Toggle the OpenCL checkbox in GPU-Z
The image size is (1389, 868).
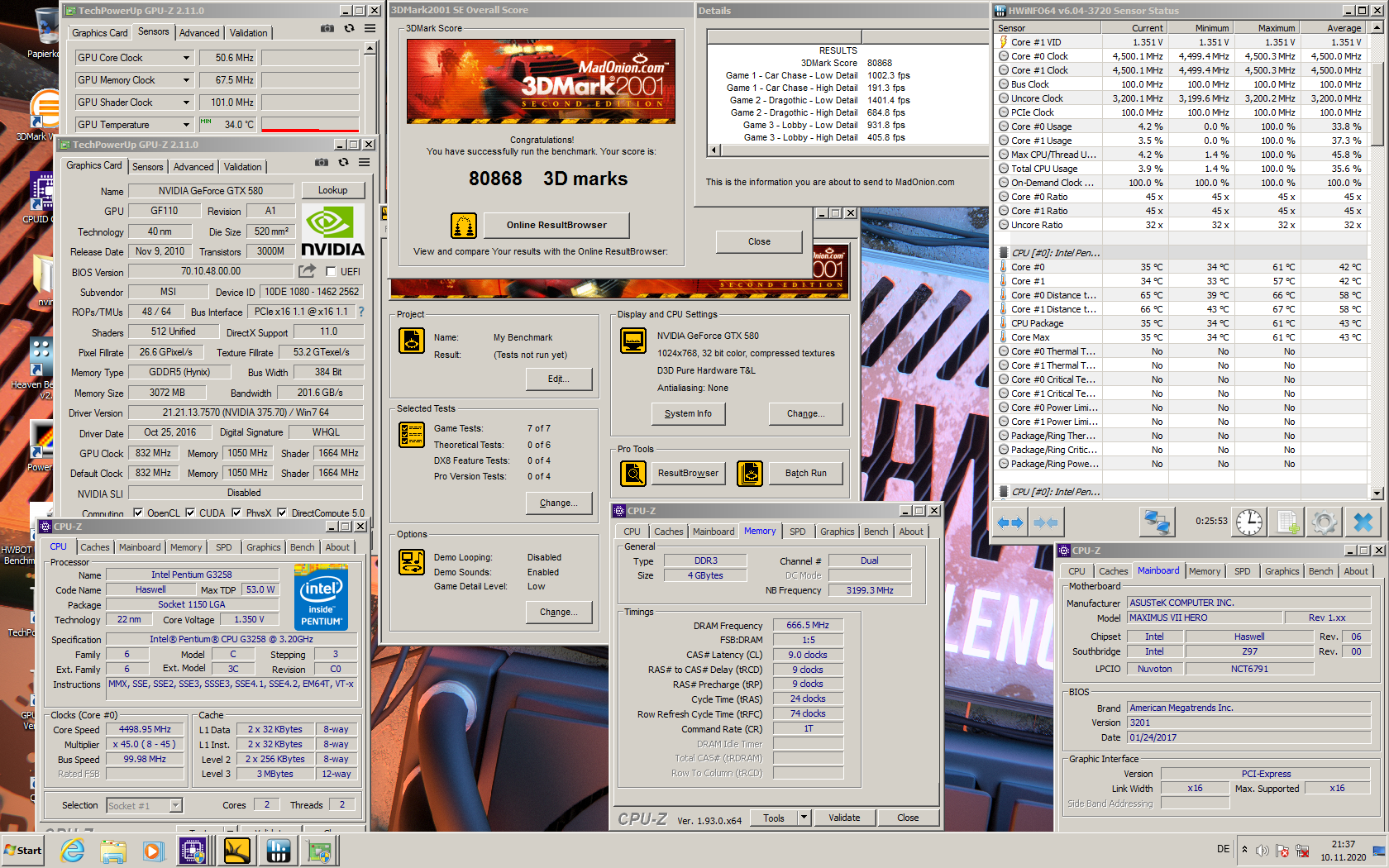click(138, 513)
